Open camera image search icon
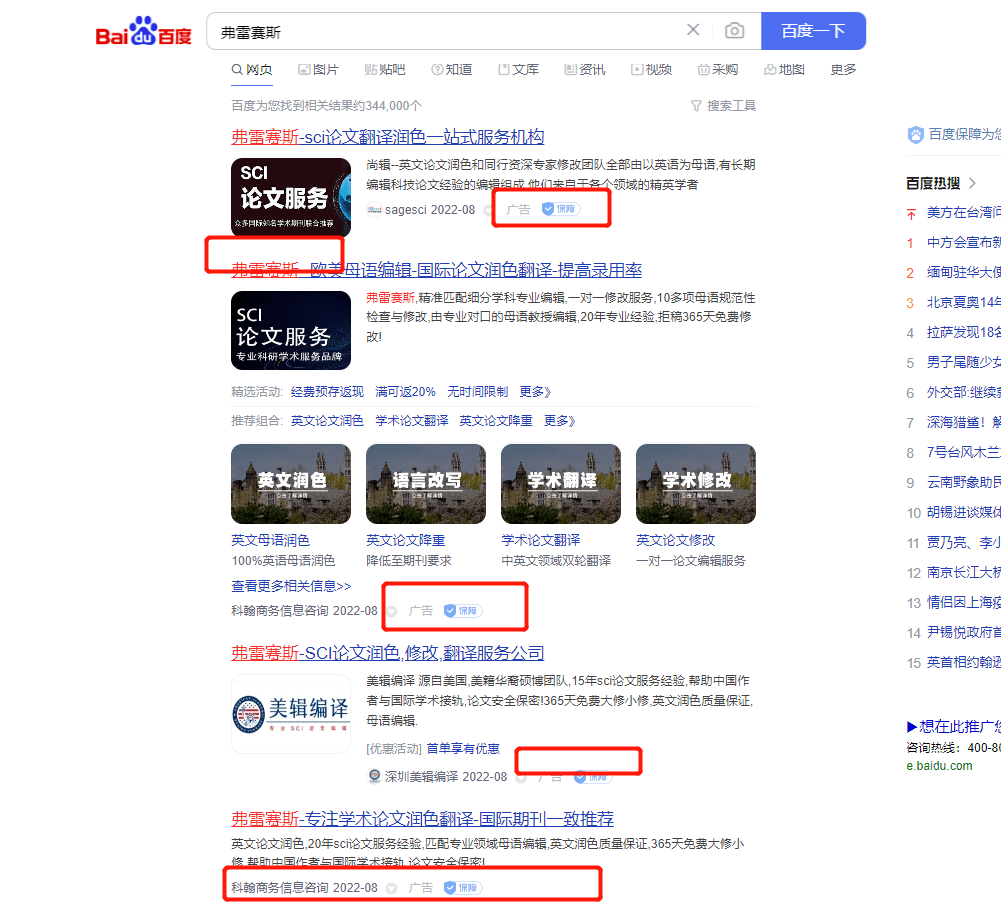 point(734,31)
